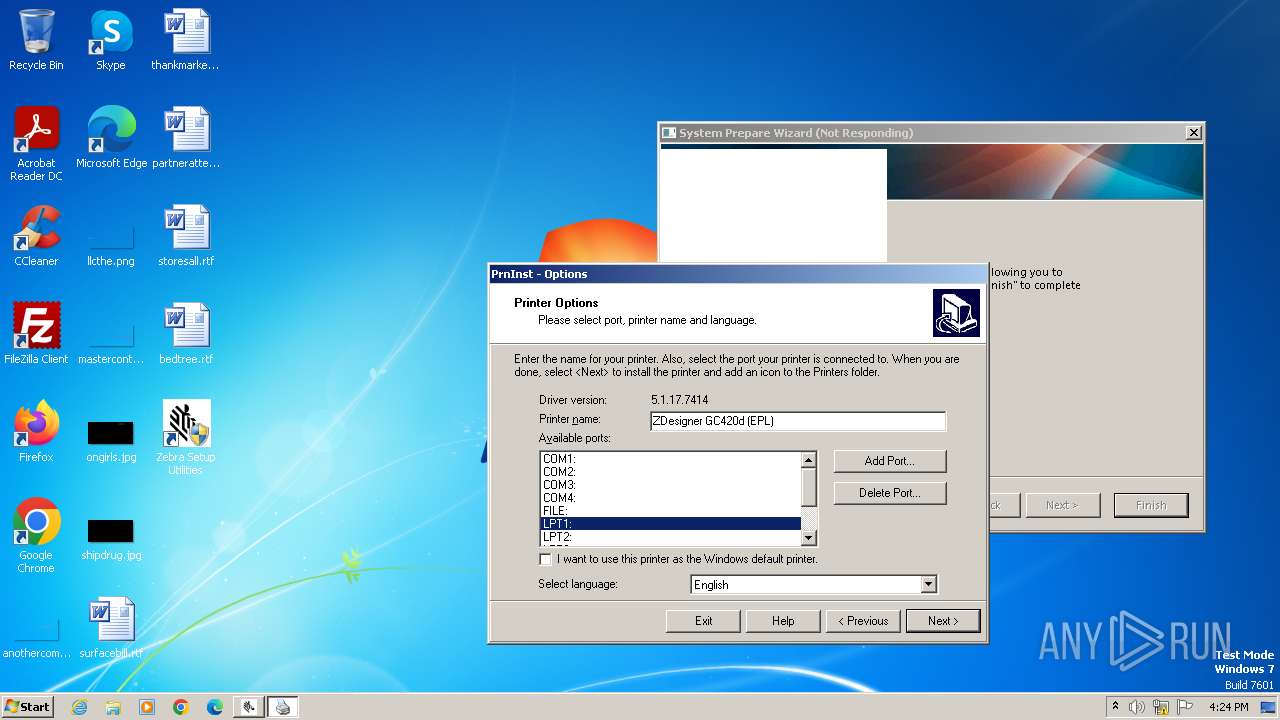Select the partneratte... document icon

[185, 138]
